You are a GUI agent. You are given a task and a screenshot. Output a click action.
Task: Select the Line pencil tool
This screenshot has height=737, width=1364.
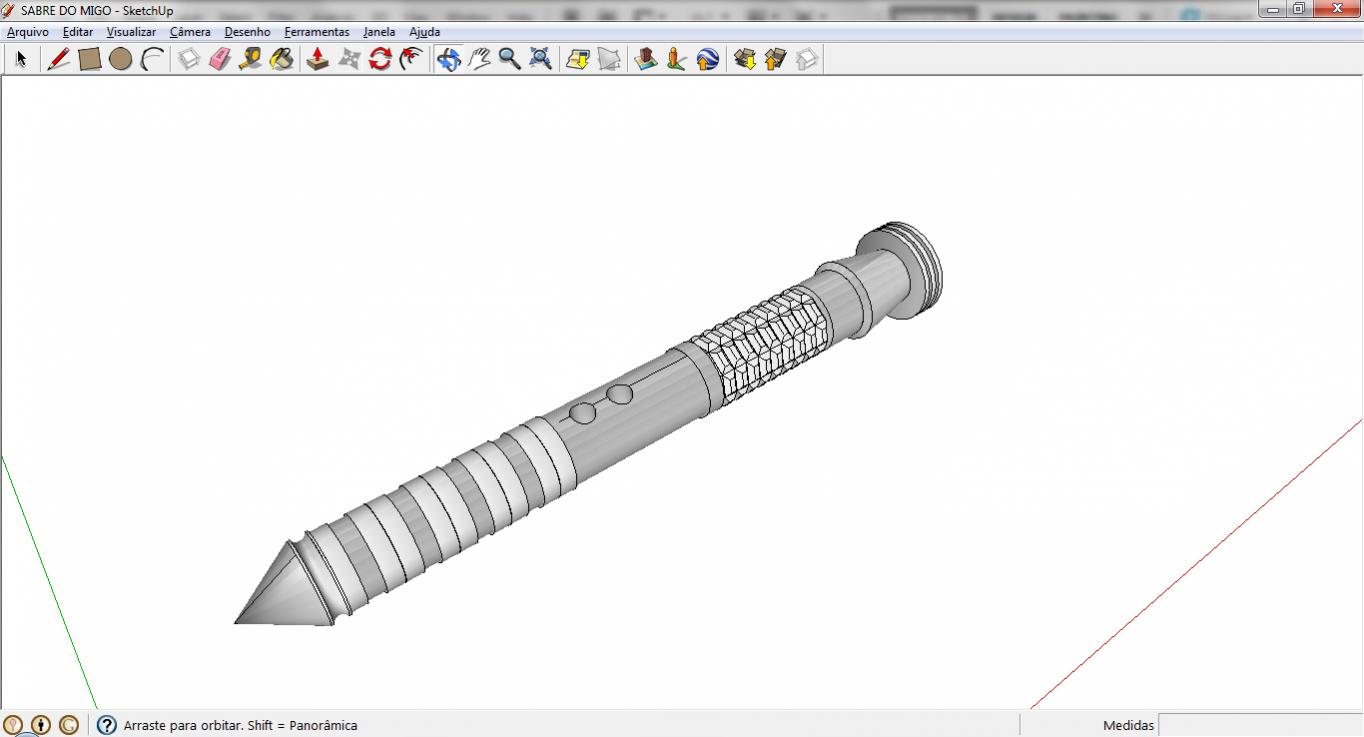pyautogui.click(x=59, y=60)
